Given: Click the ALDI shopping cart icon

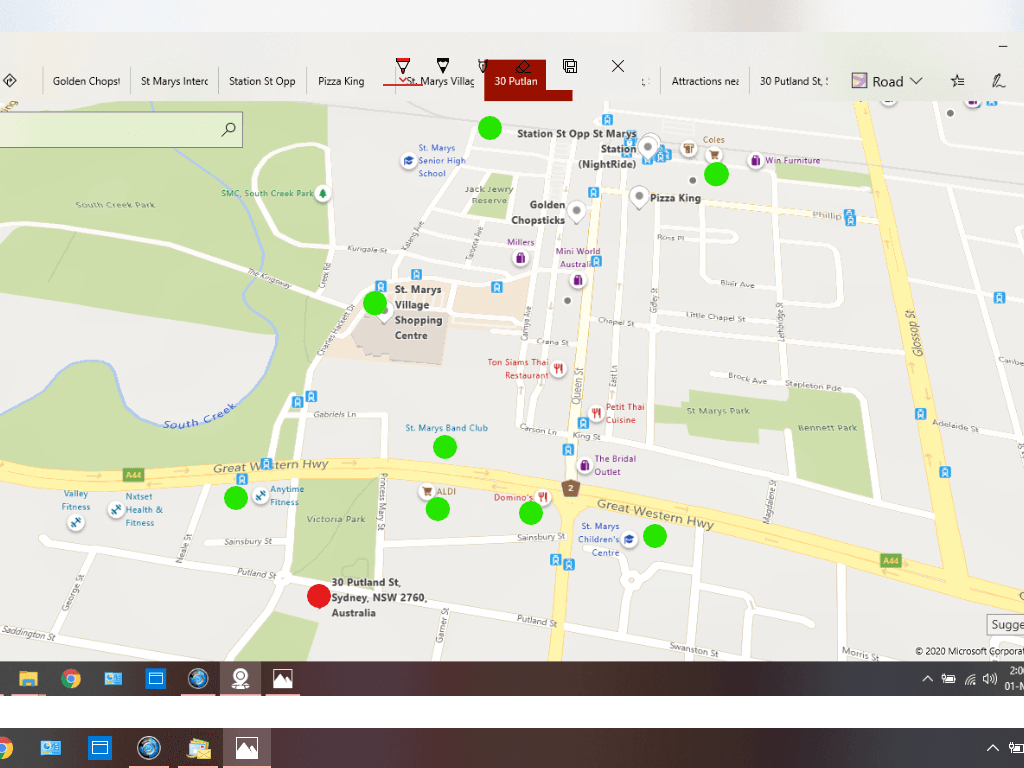Looking at the screenshot, I should (427, 491).
